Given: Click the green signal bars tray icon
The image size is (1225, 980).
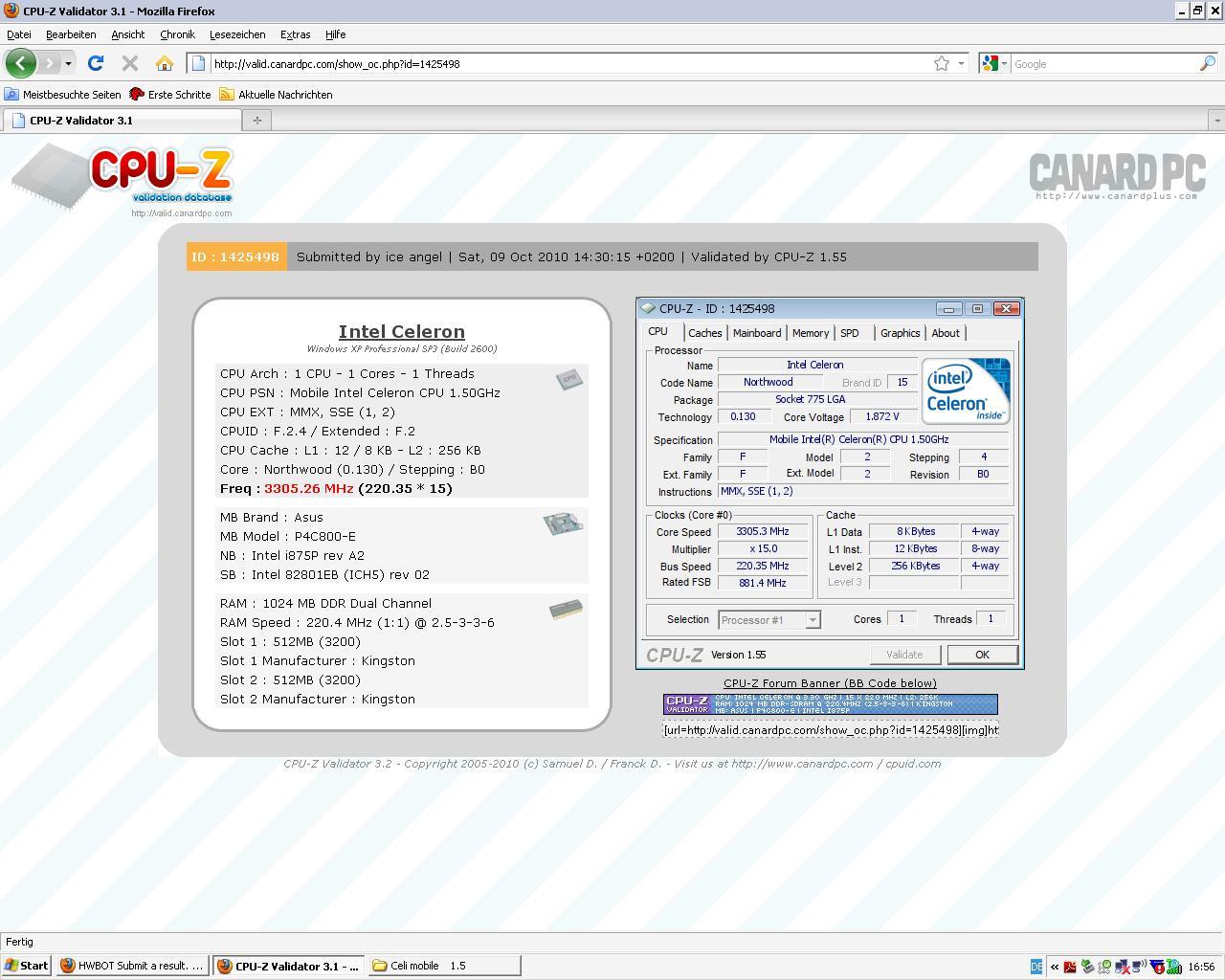Looking at the screenshot, I should tap(1173, 967).
